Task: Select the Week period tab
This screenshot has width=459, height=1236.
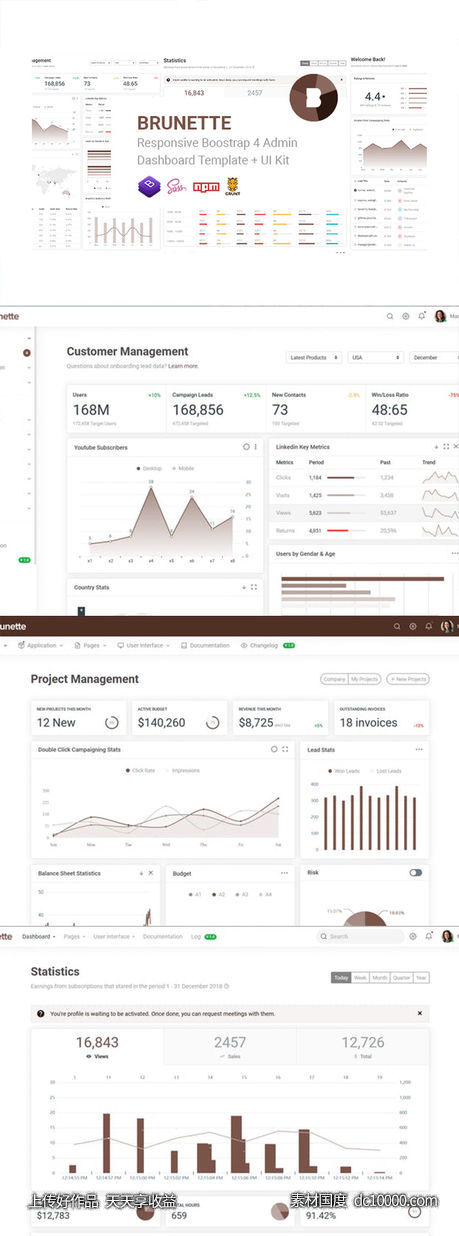Action: click(x=360, y=978)
